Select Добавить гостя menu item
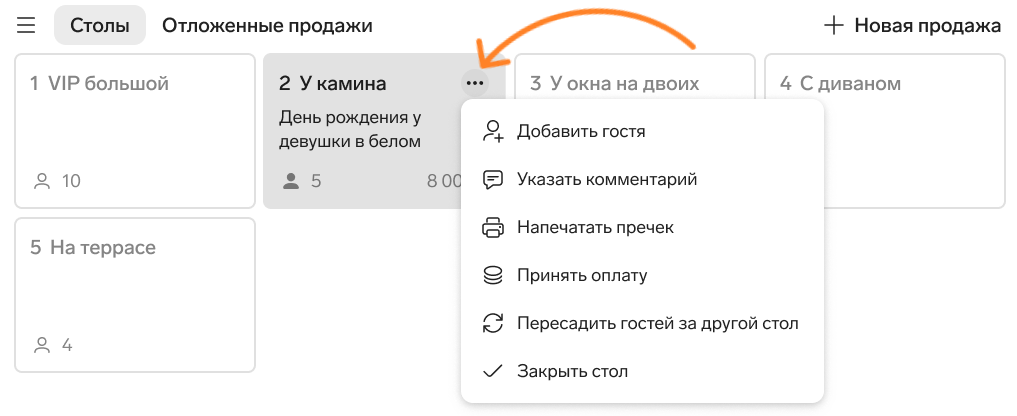This screenshot has width=1017, height=416. tap(581, 131)
